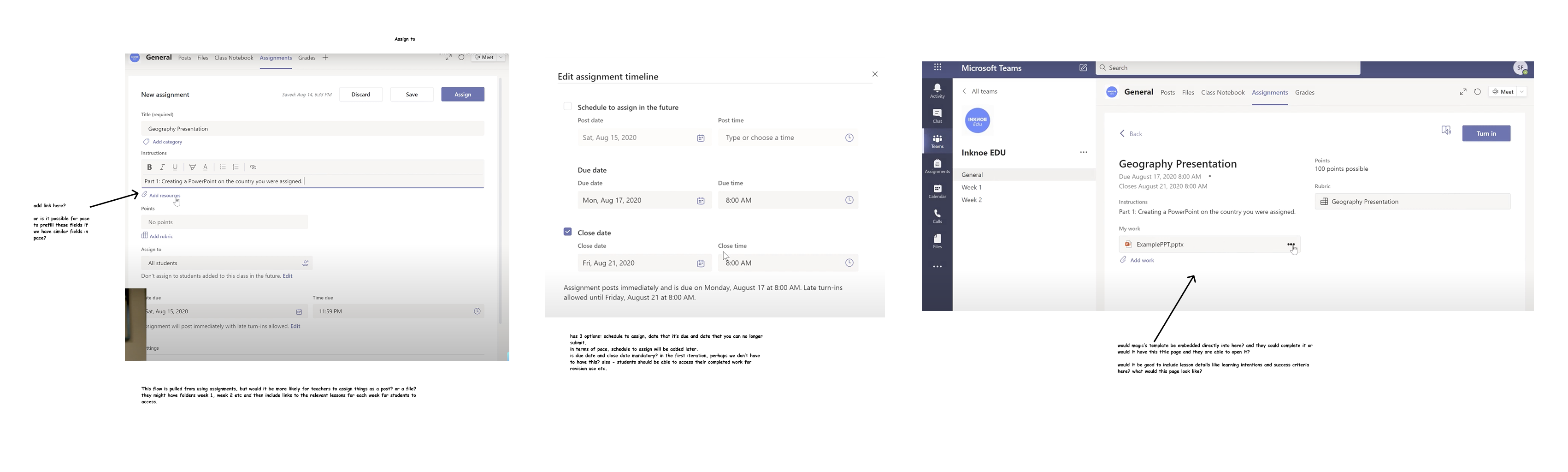
Task: Open the Calls icon in Teams sidebar
Action: pyautogui.click(x=937, y=216)
